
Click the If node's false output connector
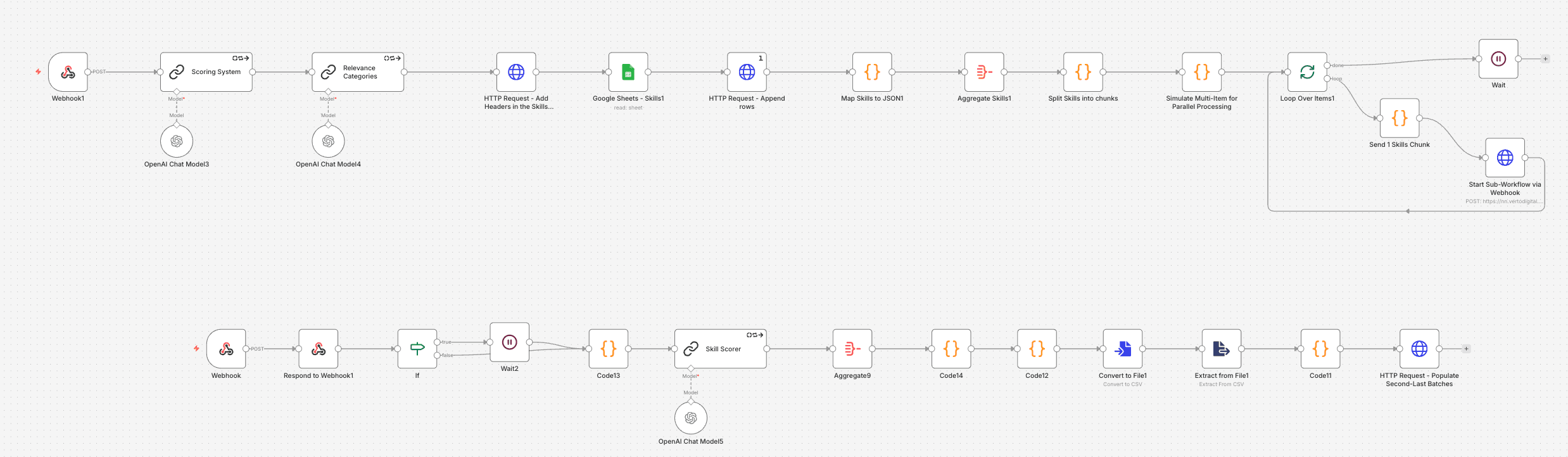coord(437,356)
